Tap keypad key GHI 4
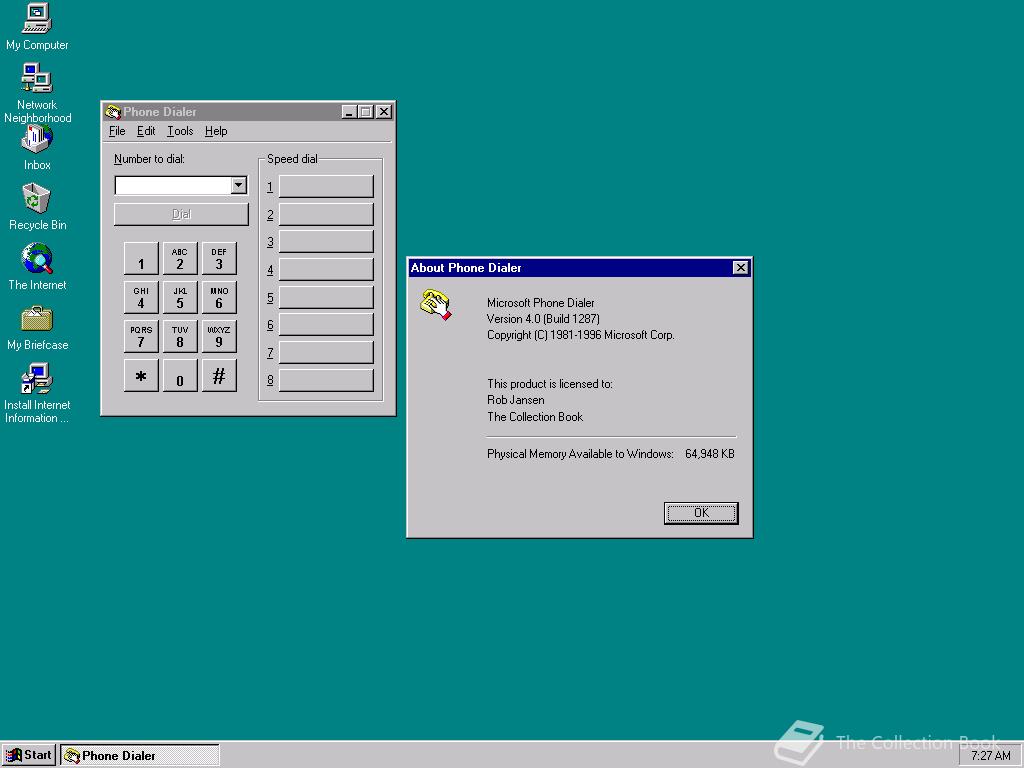Viewport: 1024px width, 768px height. coord(141,298)
